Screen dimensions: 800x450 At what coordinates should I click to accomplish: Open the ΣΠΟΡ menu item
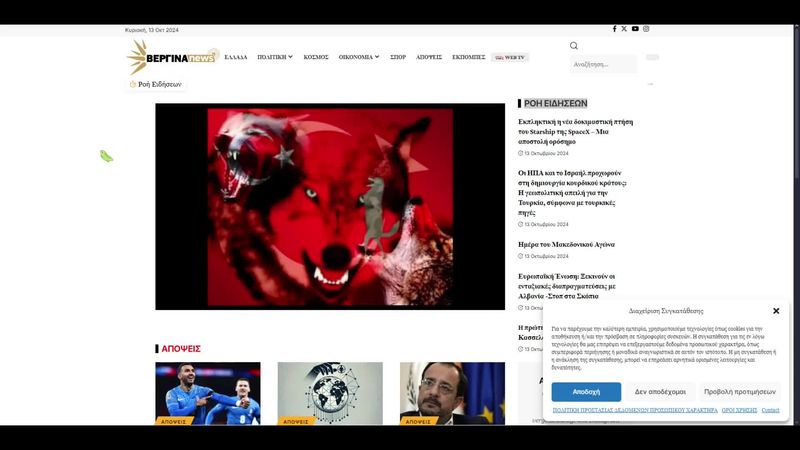[x=398, y=57]
